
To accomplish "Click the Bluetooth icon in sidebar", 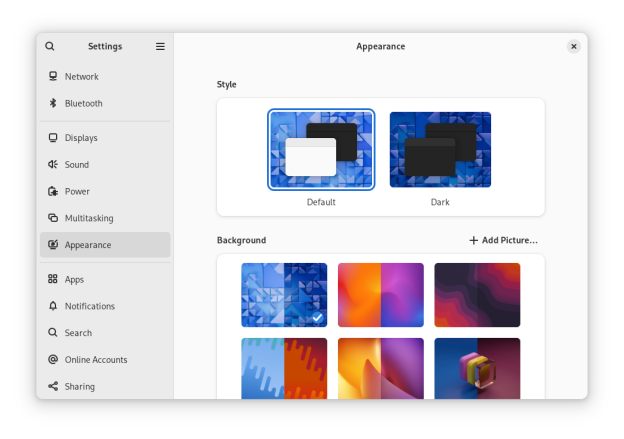I will [53, 103].
